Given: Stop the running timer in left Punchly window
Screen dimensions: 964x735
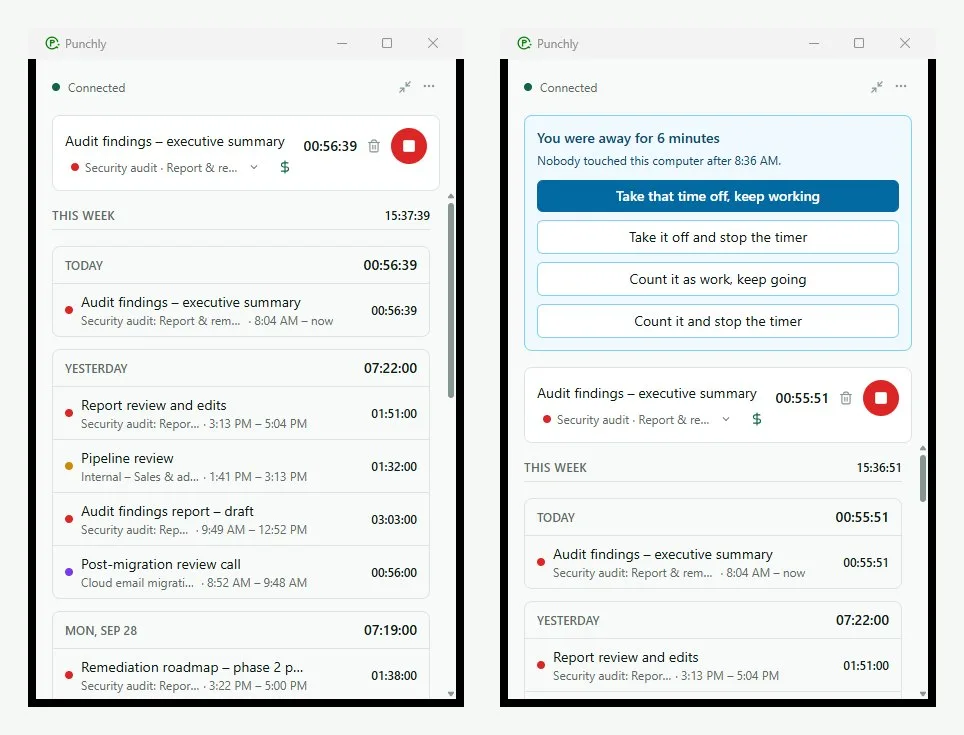Looking at the screenshot, I should pyautogui.click(x=409, y=146).
